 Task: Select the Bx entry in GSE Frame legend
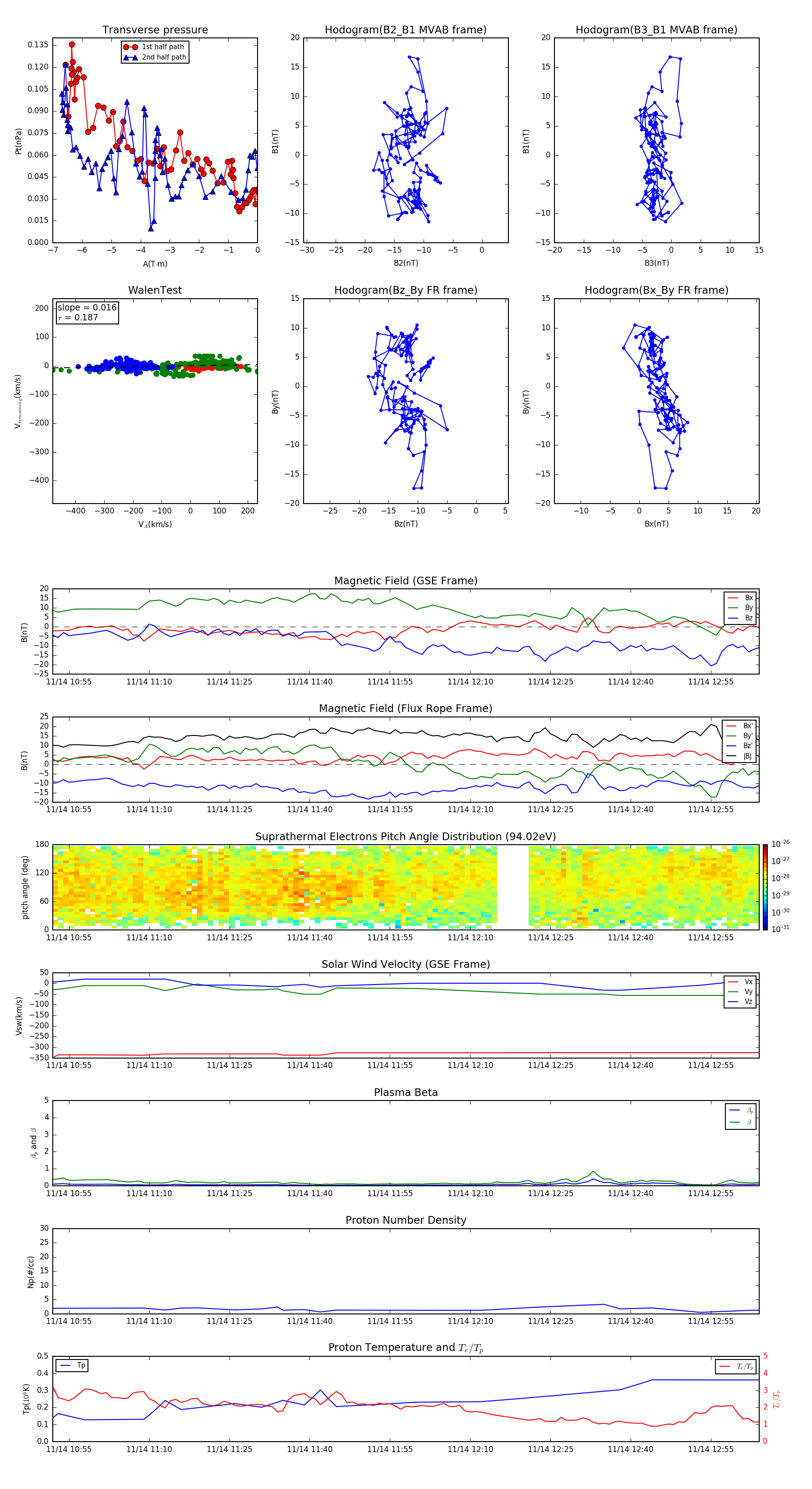(741, 598)
